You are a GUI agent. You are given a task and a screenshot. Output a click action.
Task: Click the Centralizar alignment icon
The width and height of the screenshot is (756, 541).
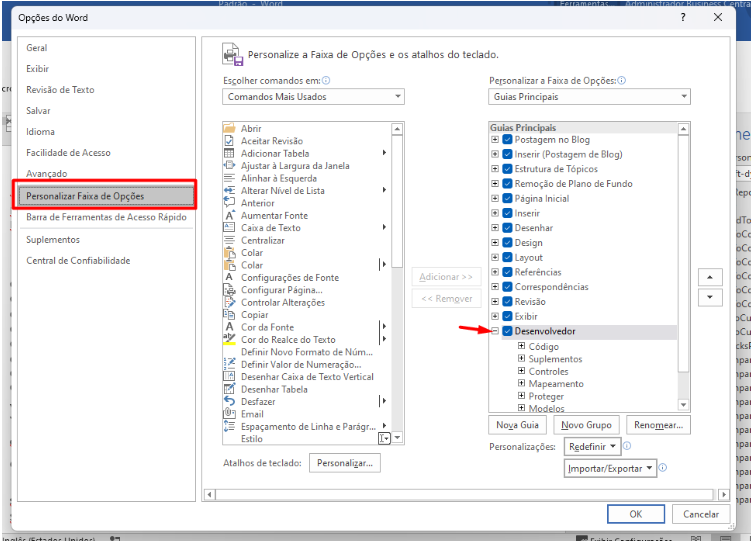pos(230,240)
